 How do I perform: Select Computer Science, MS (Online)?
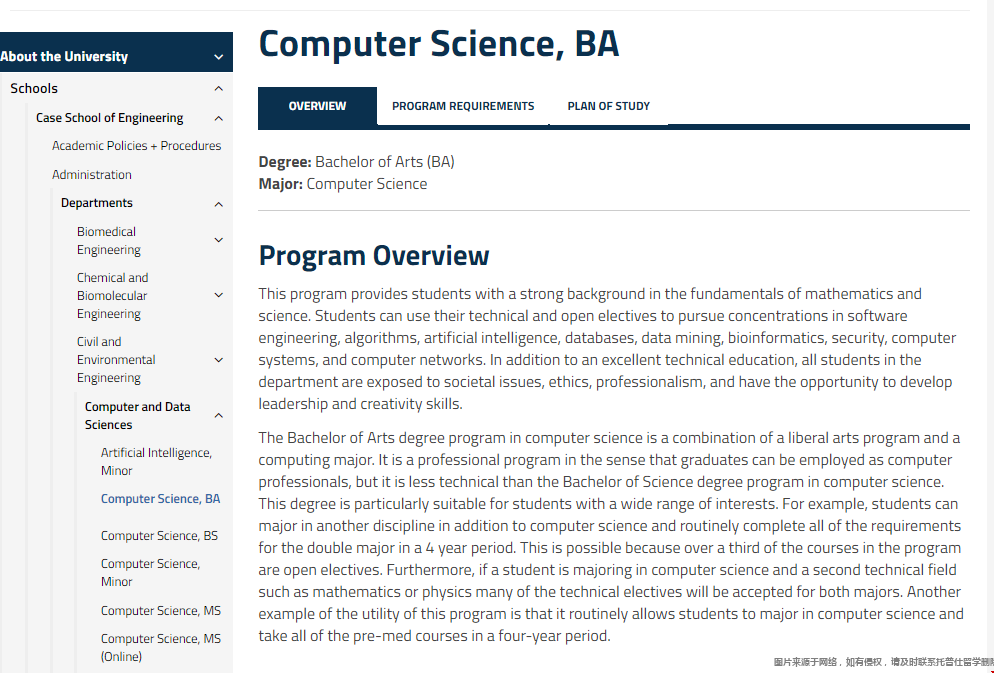point(162,647)
